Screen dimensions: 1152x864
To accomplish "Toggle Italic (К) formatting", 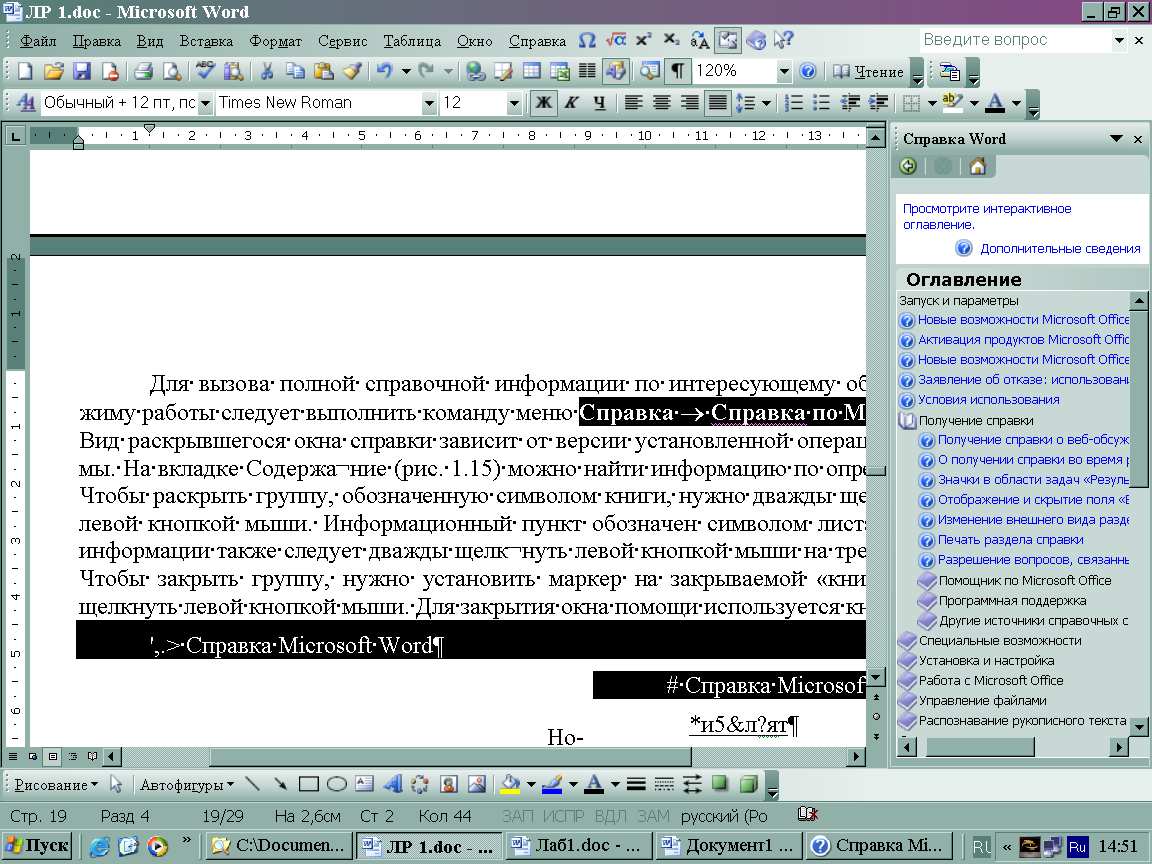I will click(x=572, y=103).
